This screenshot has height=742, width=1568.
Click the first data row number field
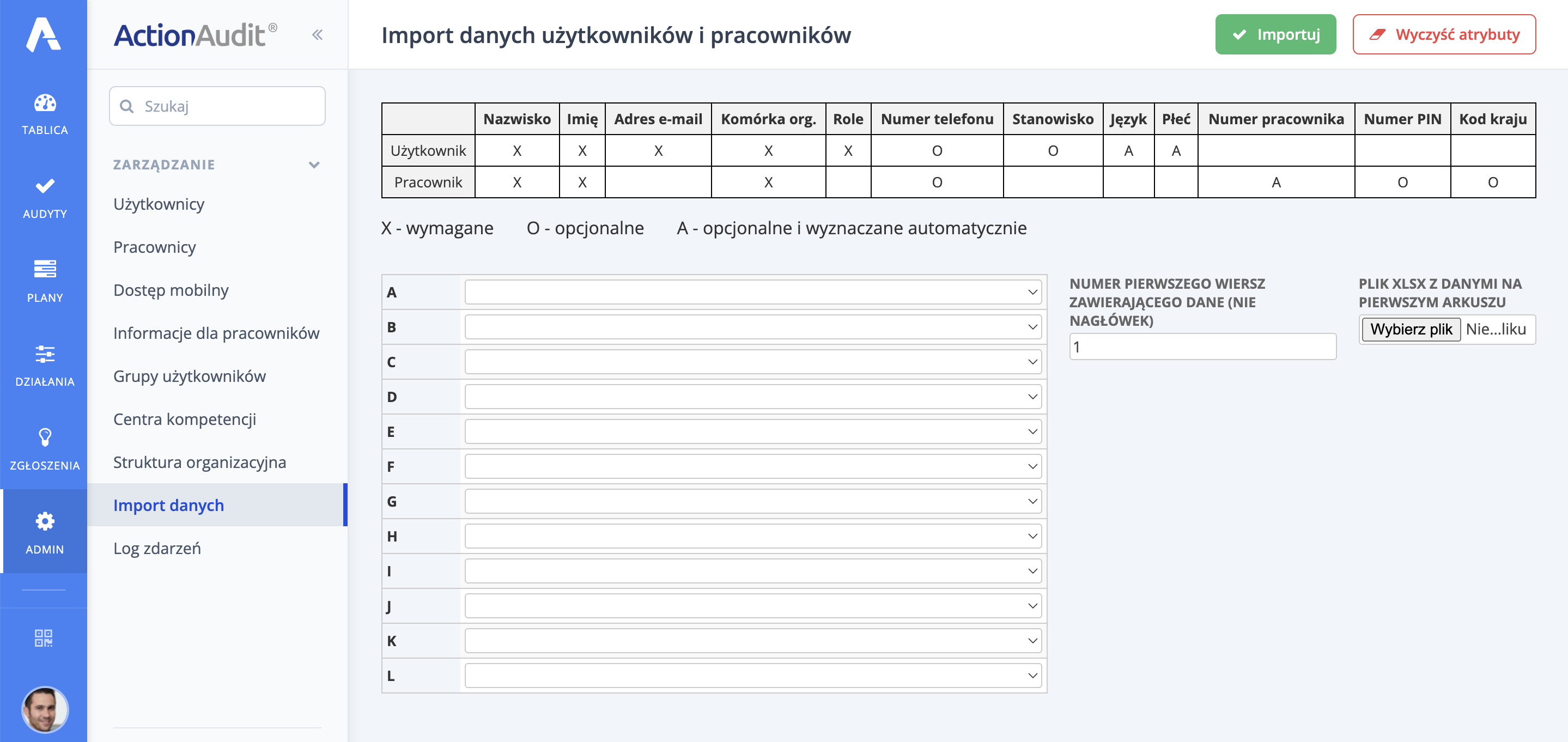pyautogui.click(x=1202, y=346)
